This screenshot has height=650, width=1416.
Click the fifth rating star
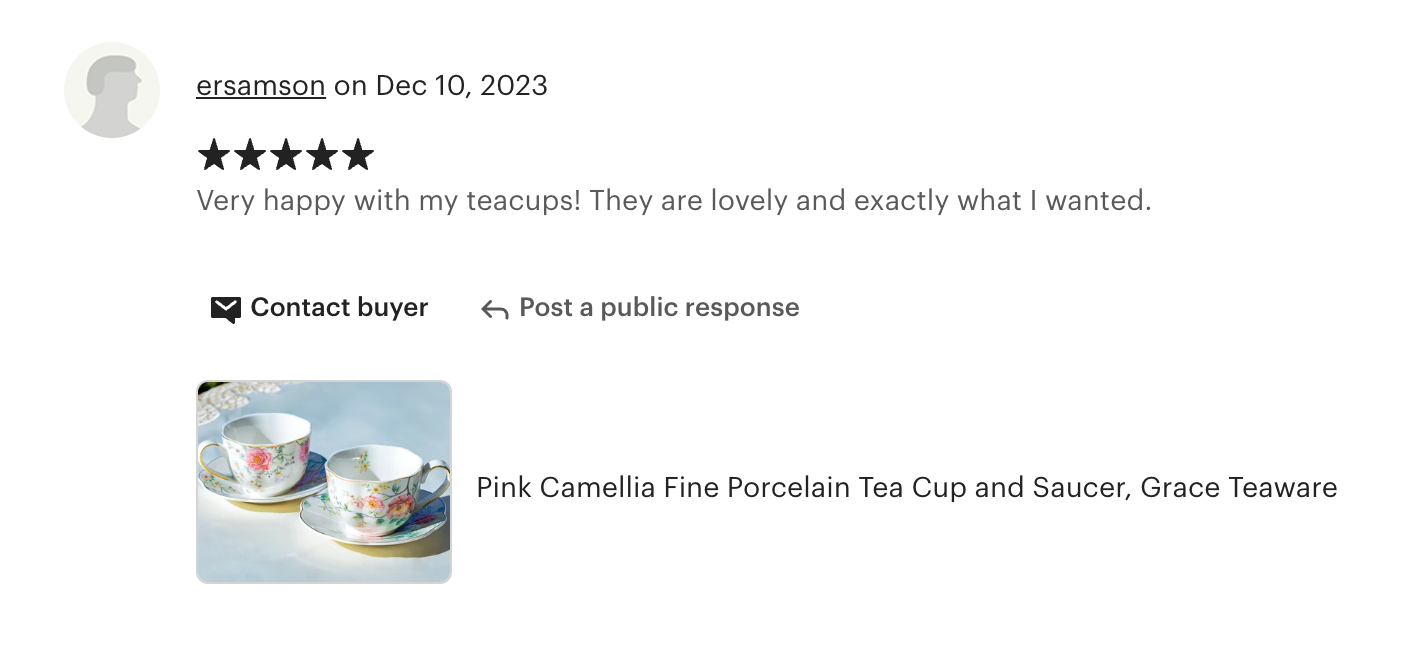click(x=357, y=155)
